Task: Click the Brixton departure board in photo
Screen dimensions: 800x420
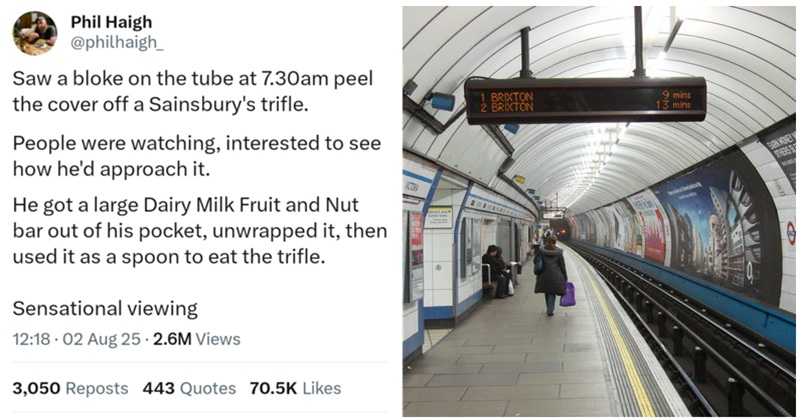Action: 584,100
